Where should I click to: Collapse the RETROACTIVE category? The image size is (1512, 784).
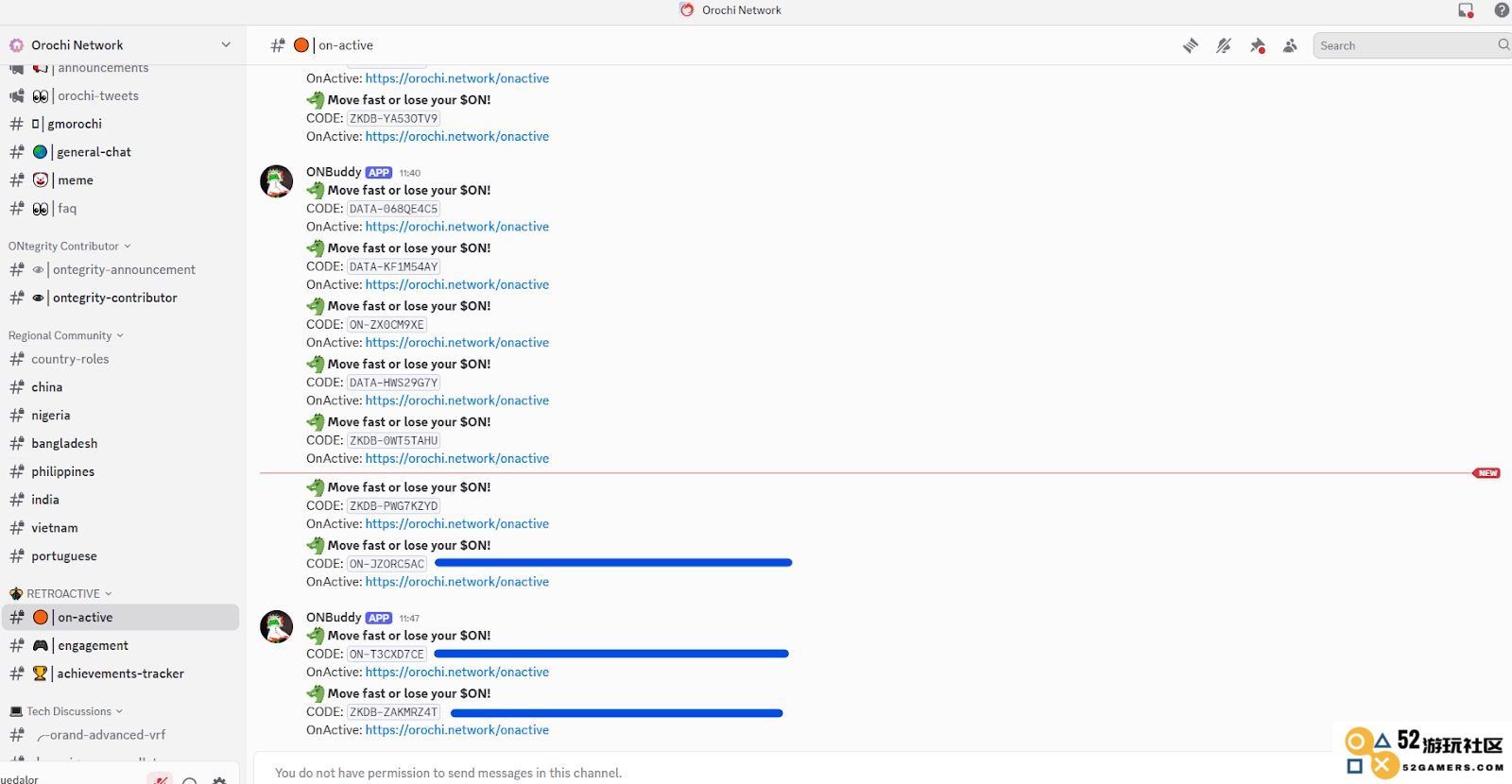[60, 593]
